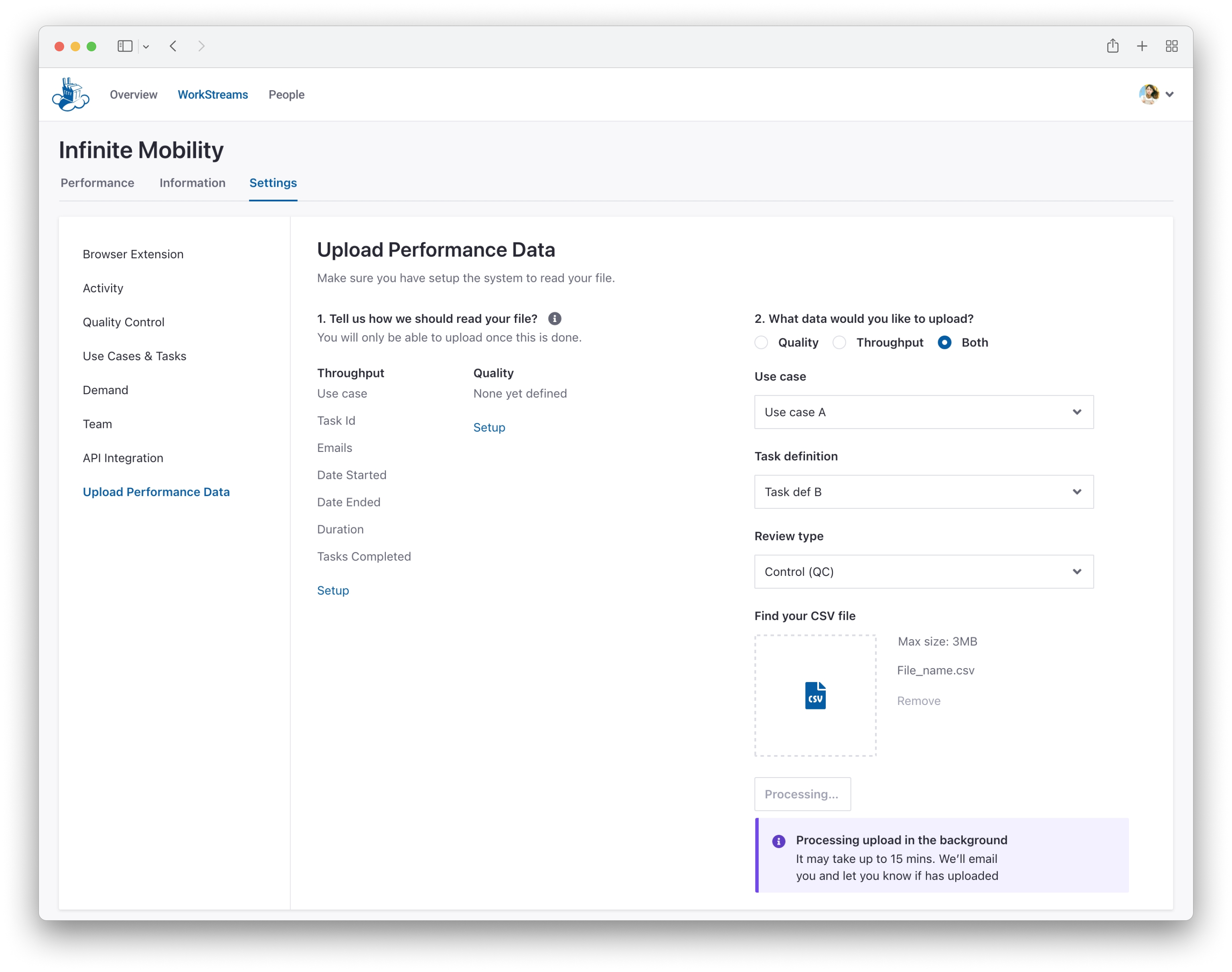
Task: Click the share icon in the toolbar
Action: click(1112, 46)
